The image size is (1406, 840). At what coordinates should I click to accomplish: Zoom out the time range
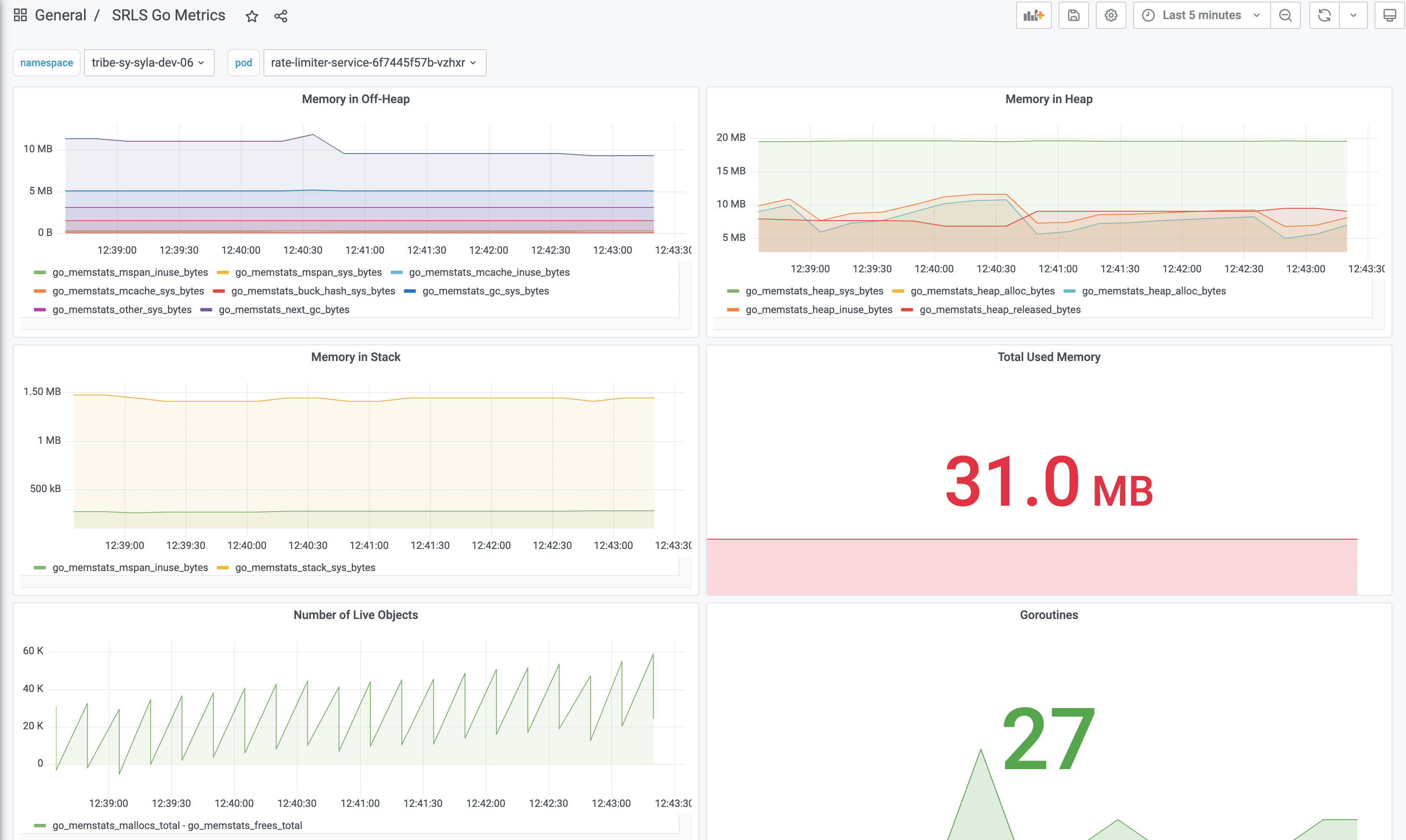click(1286, 15)
